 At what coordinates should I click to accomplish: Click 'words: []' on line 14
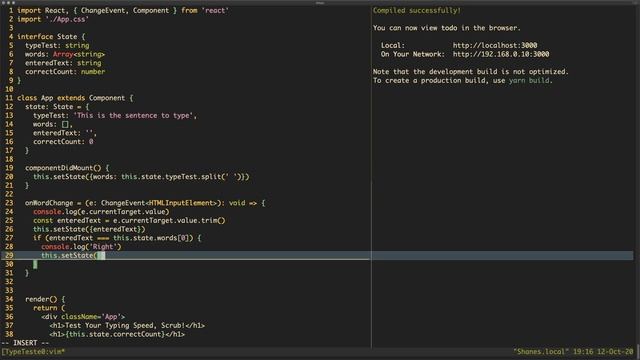coord(53,124)
